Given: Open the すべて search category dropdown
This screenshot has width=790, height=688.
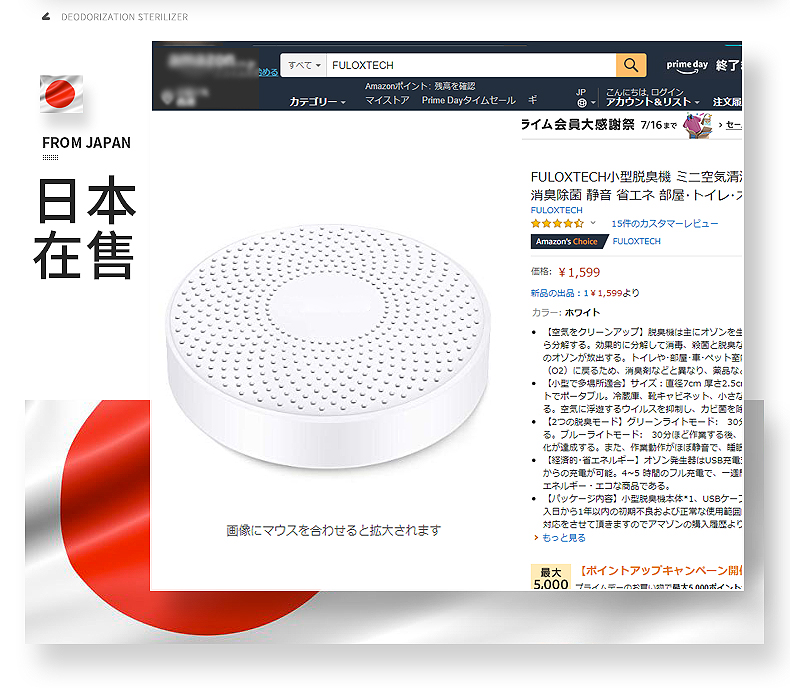Looking at the screenshot, I should coord(304,65).
